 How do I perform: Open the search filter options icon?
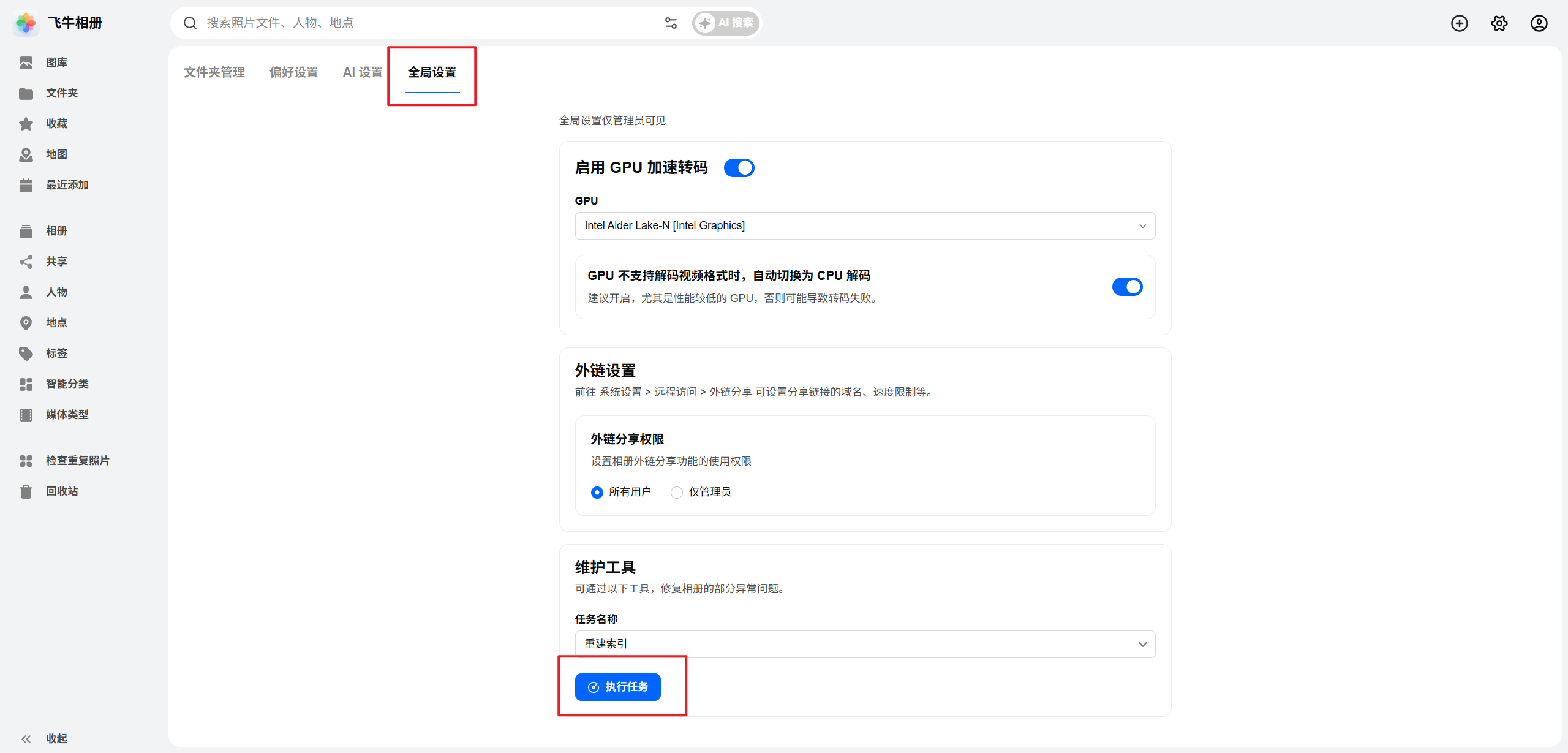671,23
